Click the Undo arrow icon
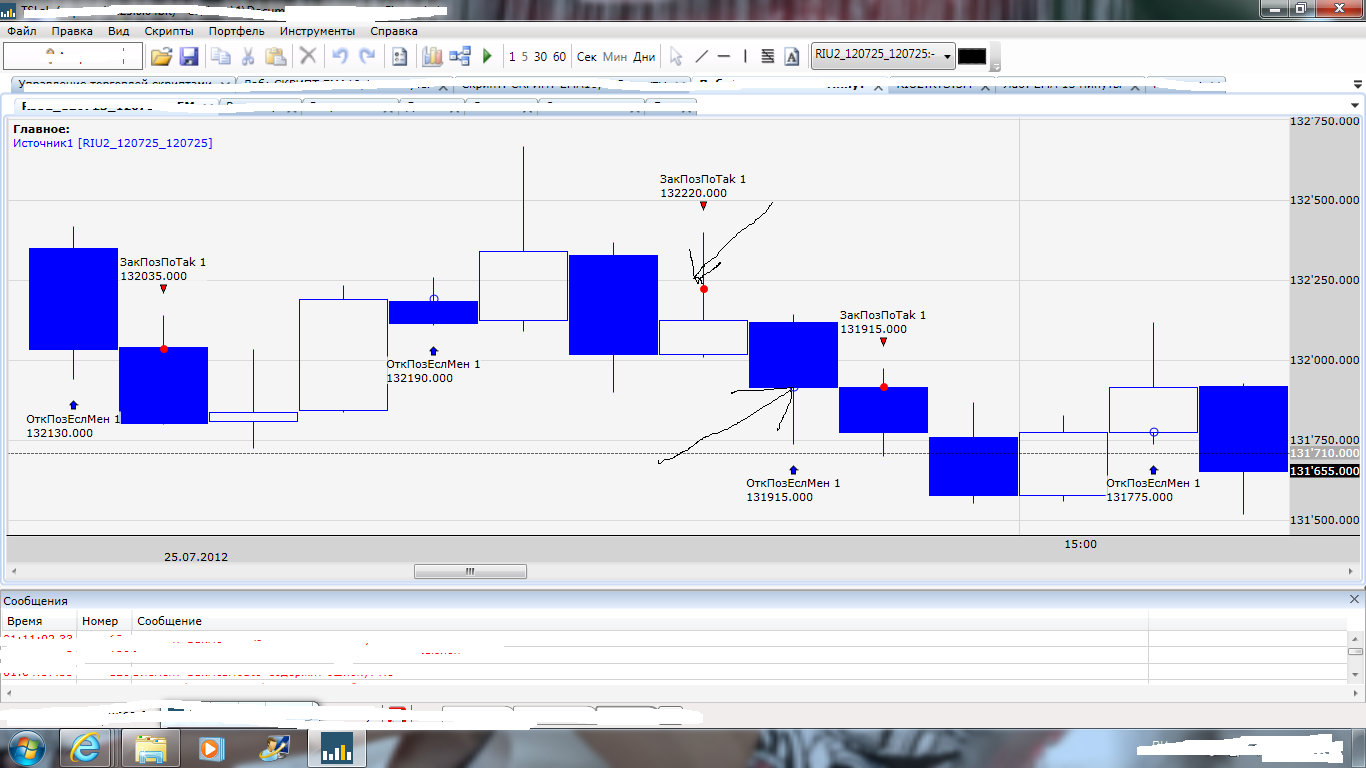The width and height of the screenshot is (1366, 768). click(340, 56)
